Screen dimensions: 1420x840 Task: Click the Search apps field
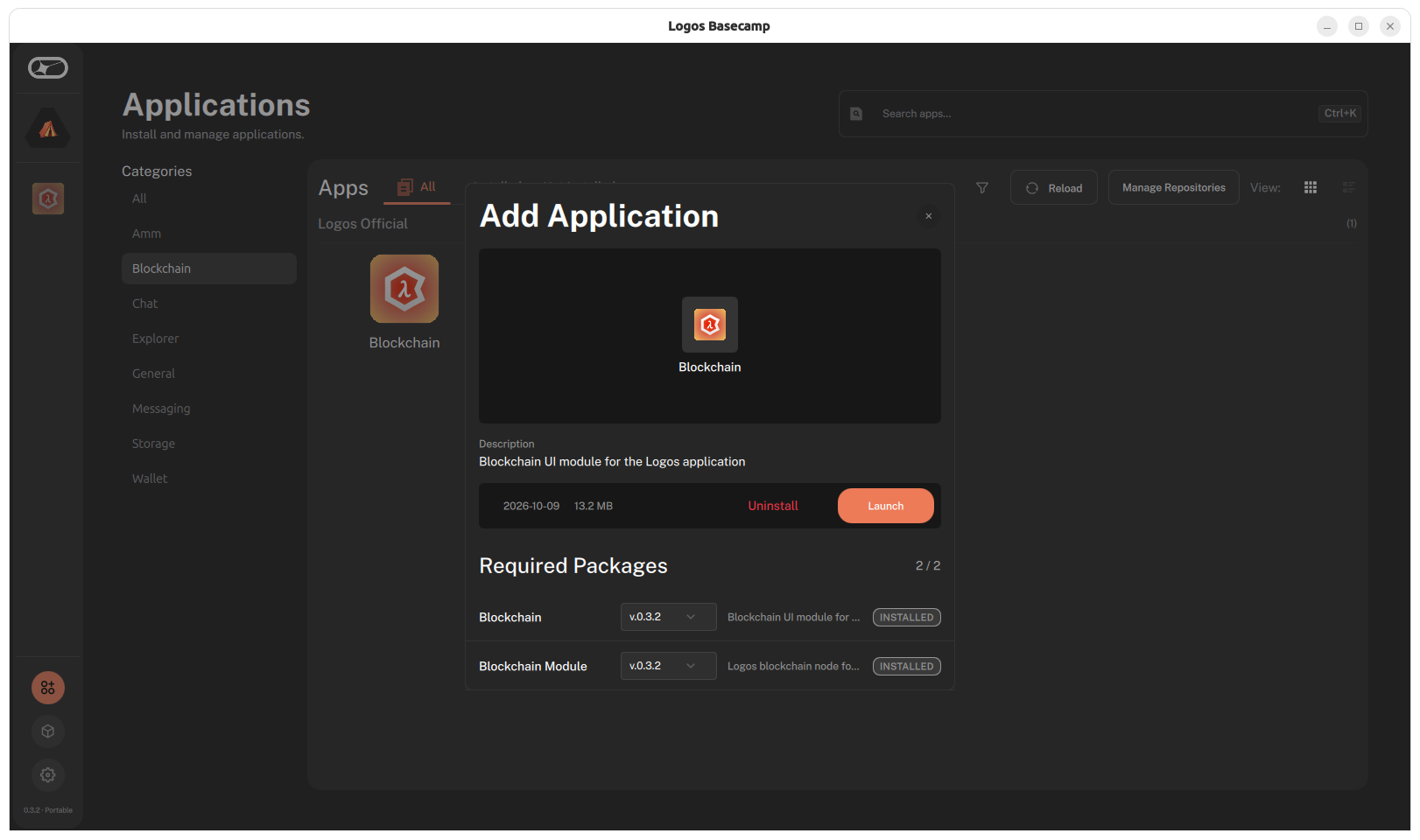click(x=1103, y=114)
